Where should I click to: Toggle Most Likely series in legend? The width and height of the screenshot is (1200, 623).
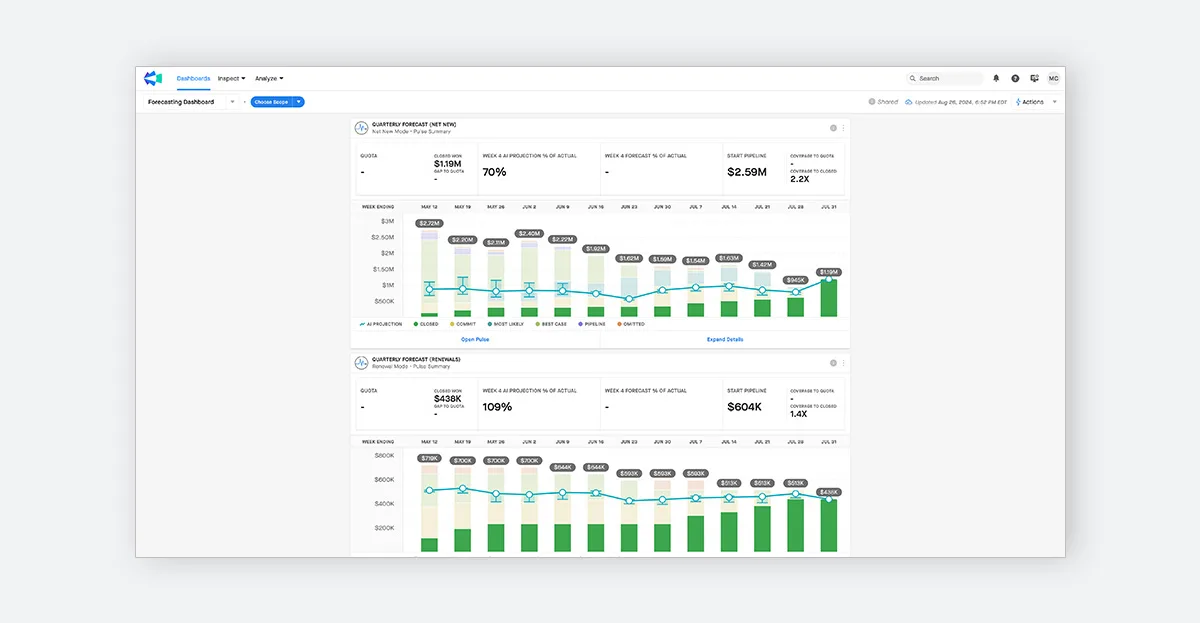[507, 324]
